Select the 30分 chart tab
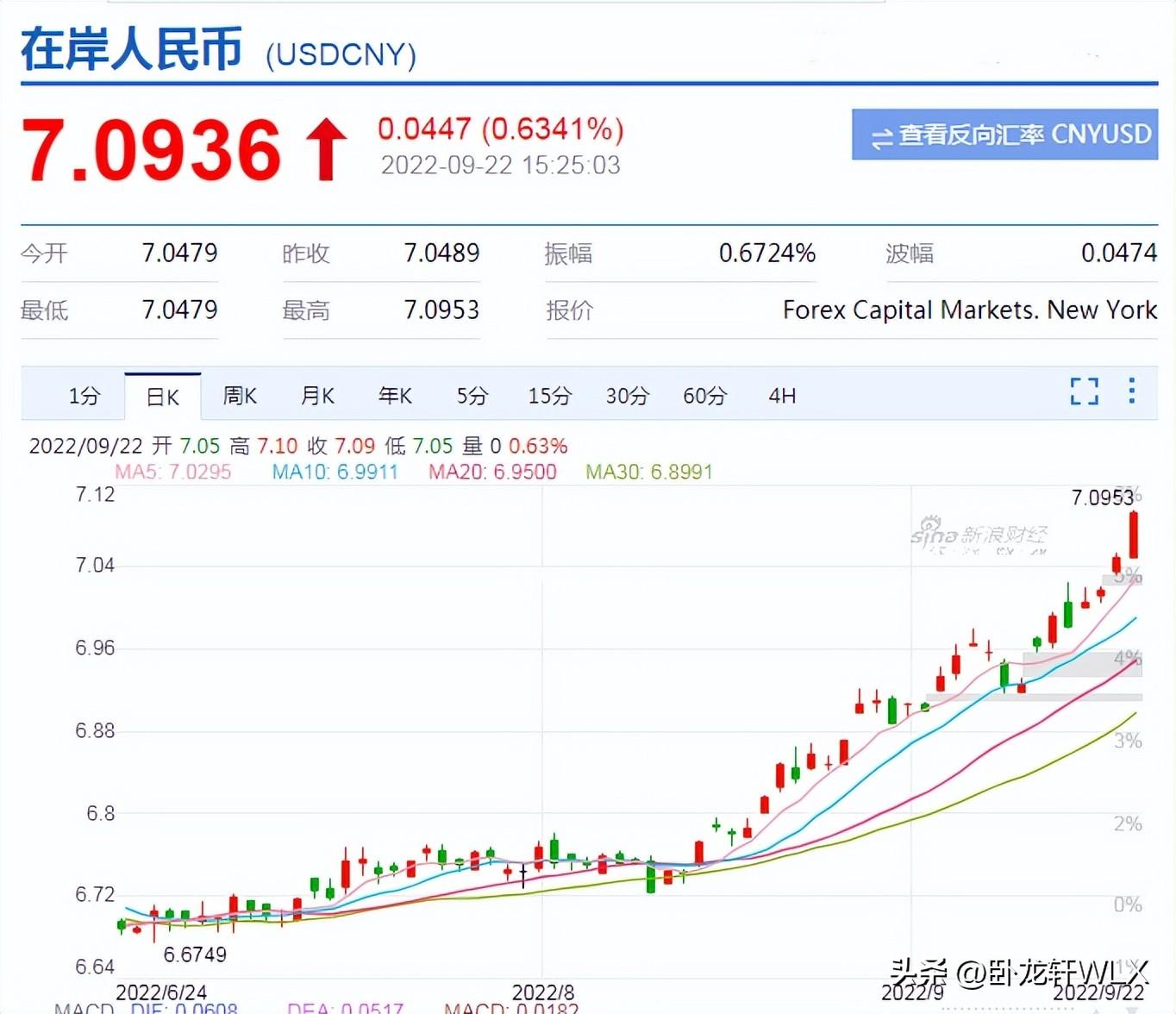This screenshot has width=1176, height=1014. [x=627, y=396]
